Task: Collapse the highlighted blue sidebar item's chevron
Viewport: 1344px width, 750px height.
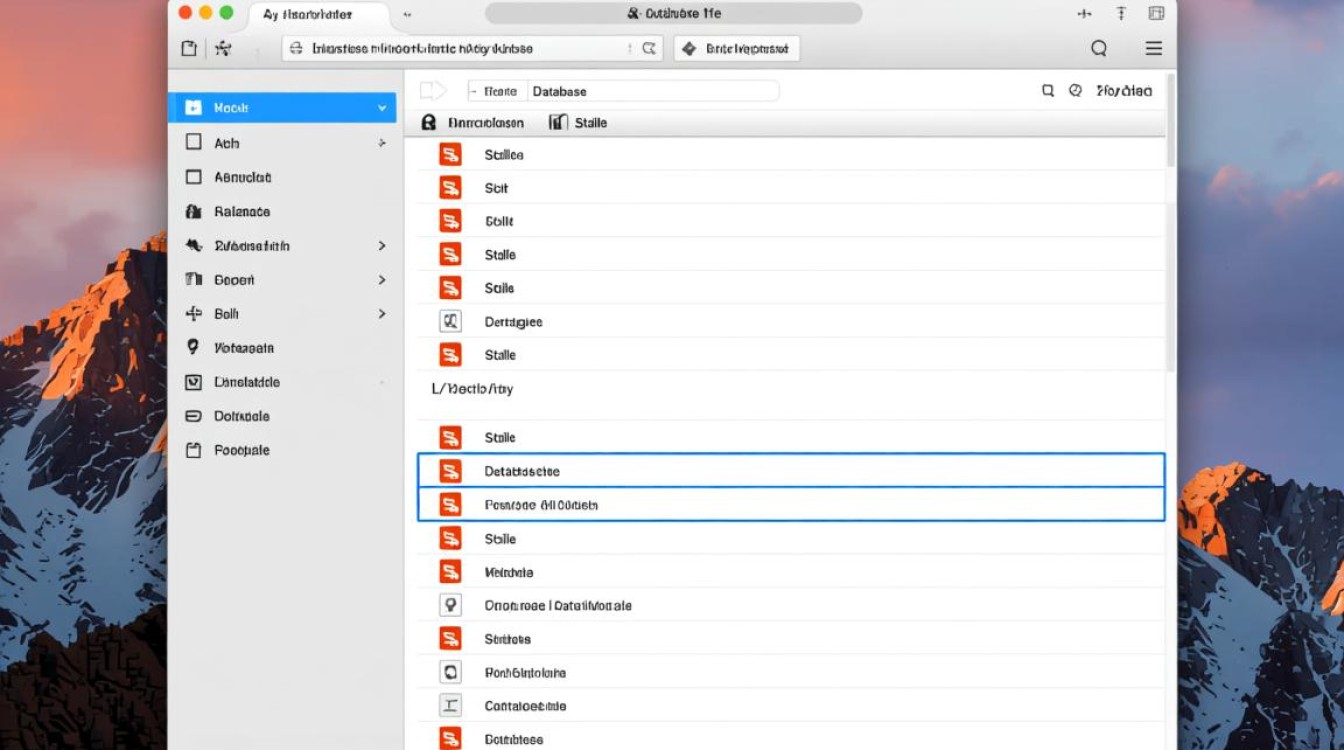Action: [x=382, y=108]
